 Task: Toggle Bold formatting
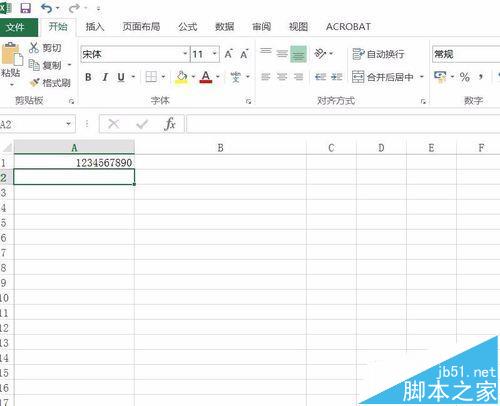pos(88,77)
